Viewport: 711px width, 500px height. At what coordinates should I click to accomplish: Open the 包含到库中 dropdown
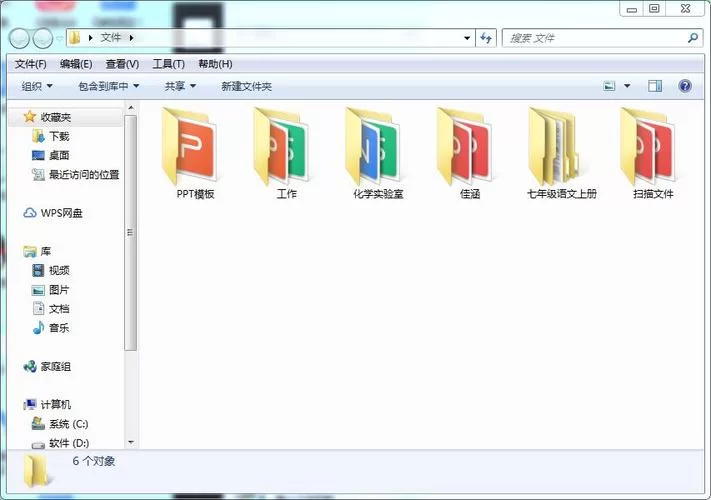(108, 86)
